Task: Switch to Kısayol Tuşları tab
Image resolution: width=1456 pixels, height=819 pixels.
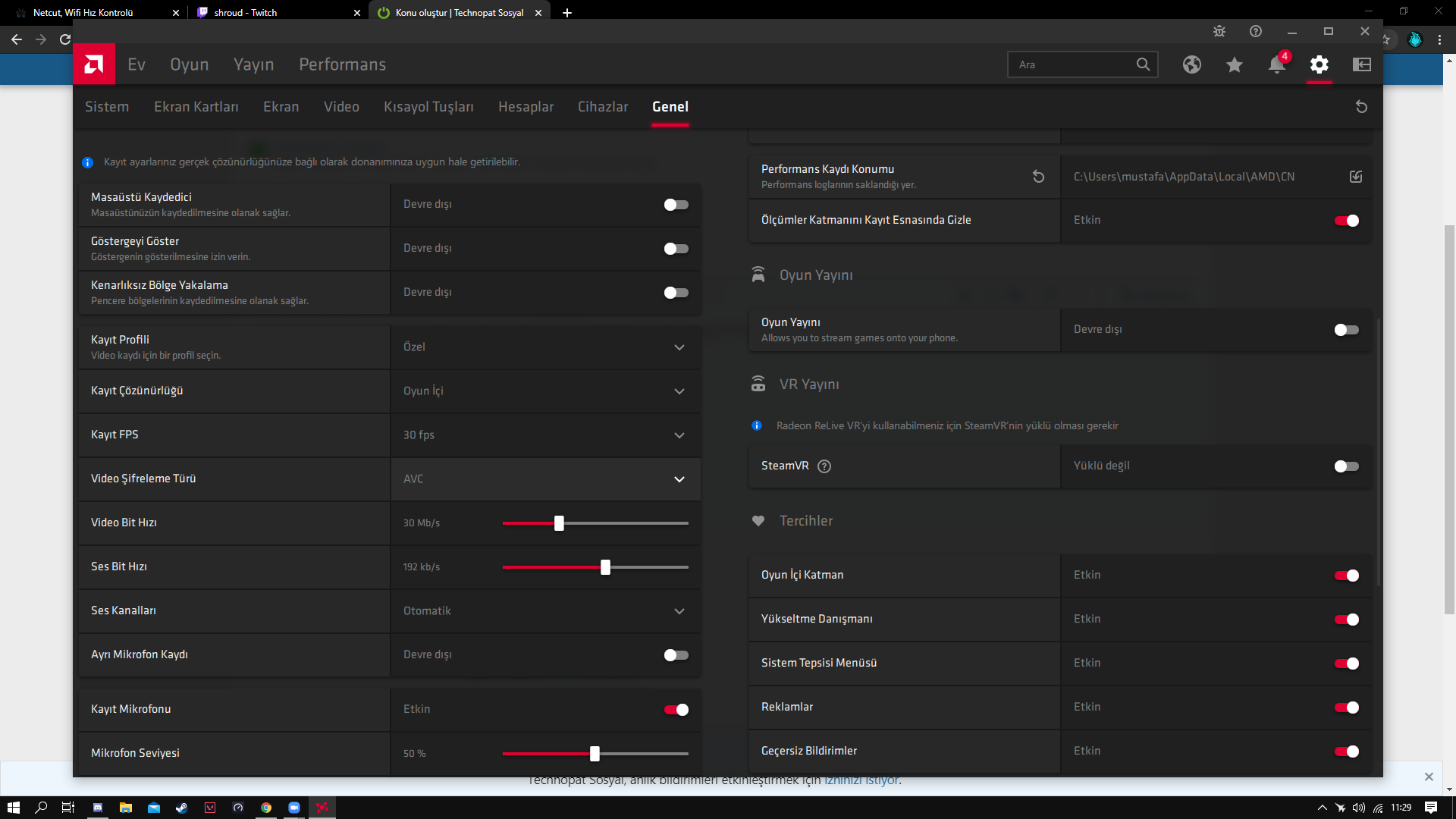Action: tap(428, 107)
